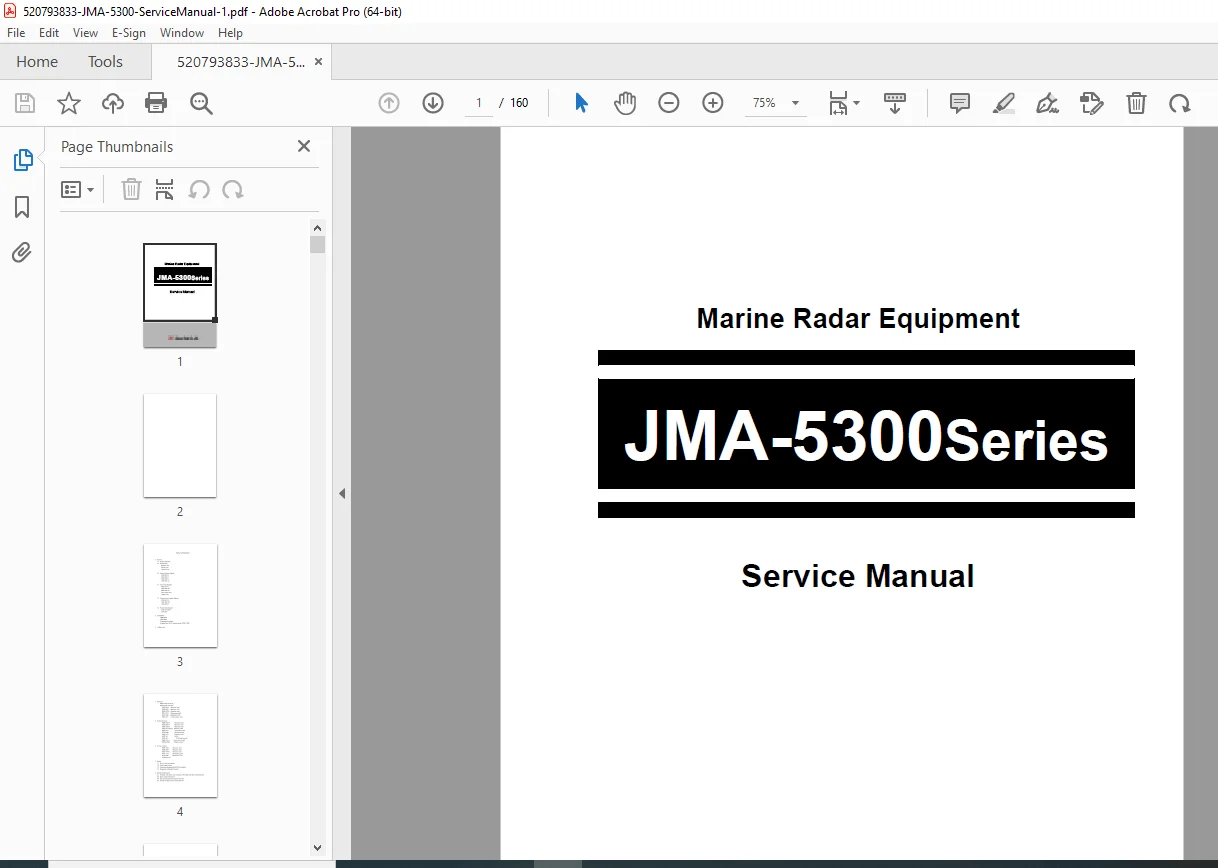Switch to the Home tab
Image resolution: width=1218 pixels, height=868 pixels.
(37, 62)
